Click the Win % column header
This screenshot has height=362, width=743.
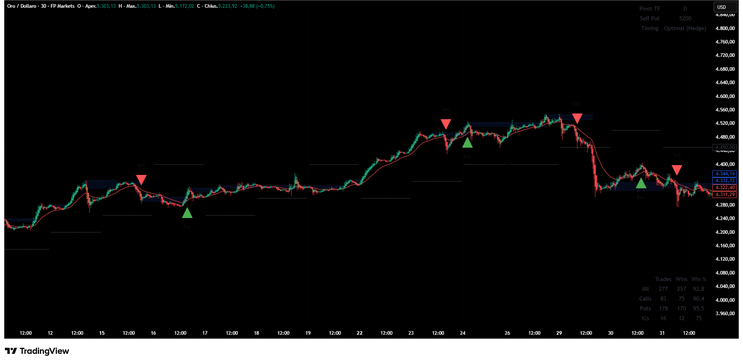point(698,279)
